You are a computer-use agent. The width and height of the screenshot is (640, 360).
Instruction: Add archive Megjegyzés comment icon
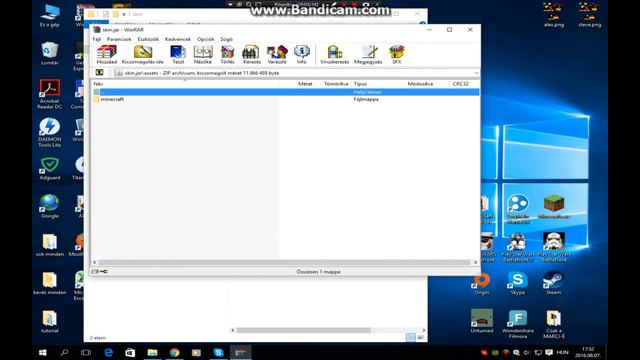[x=368, y=54]
